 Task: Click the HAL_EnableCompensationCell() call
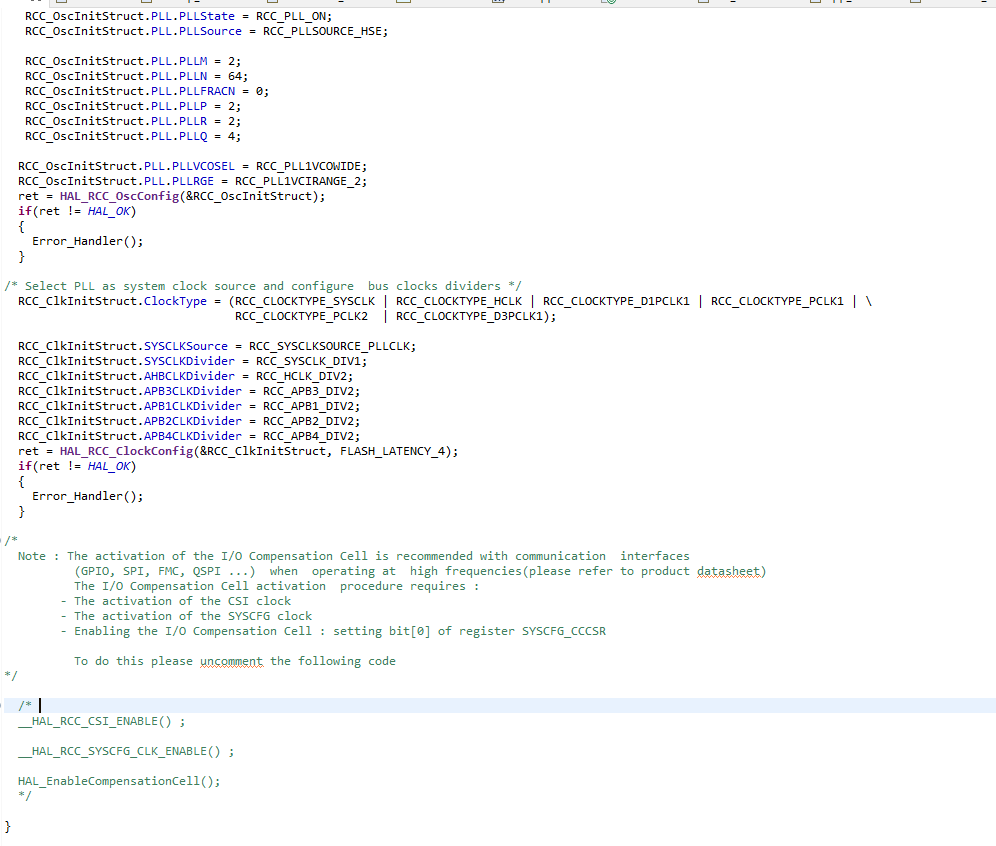119,781
